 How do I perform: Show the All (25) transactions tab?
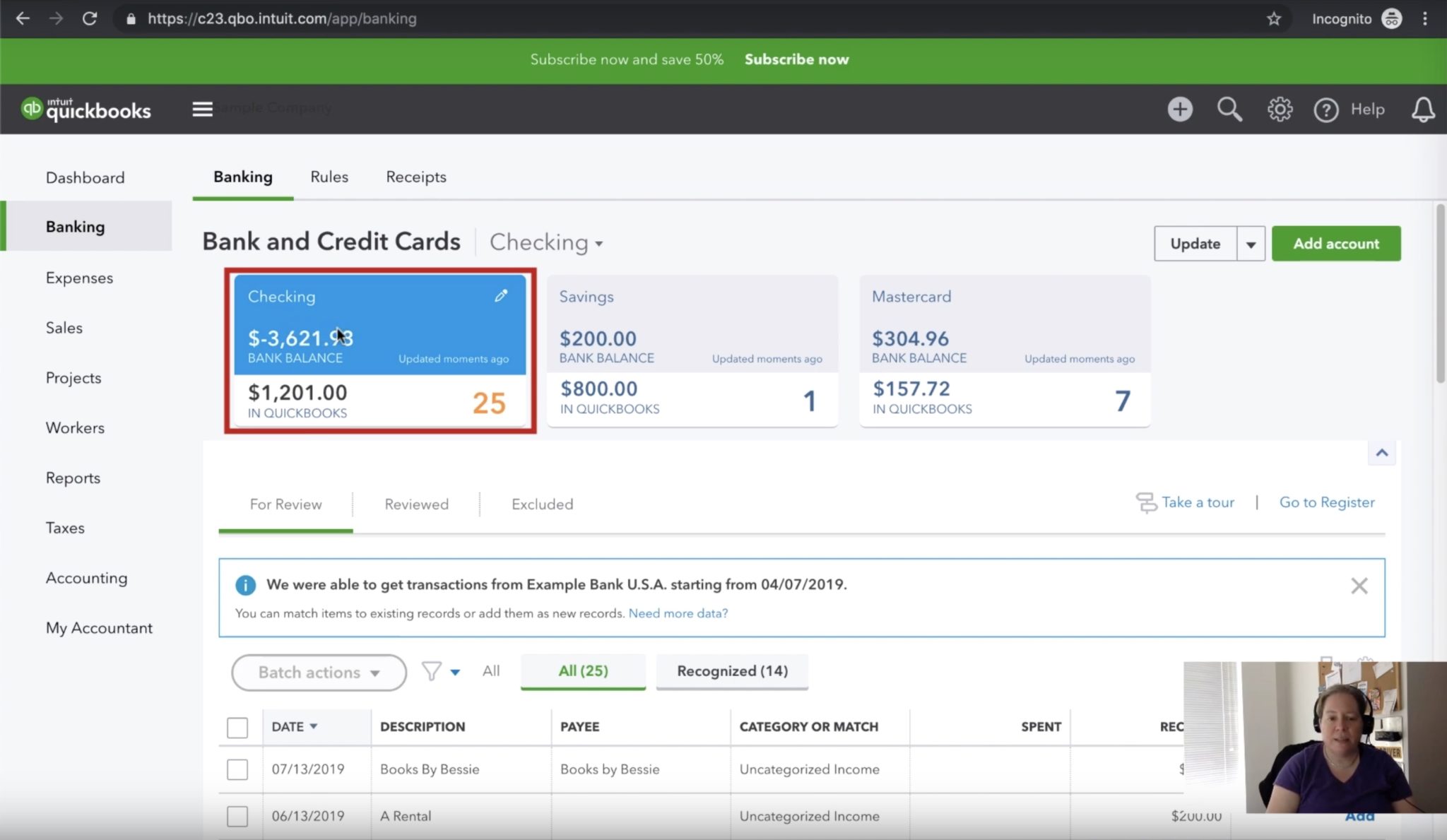tap(583, 671)
